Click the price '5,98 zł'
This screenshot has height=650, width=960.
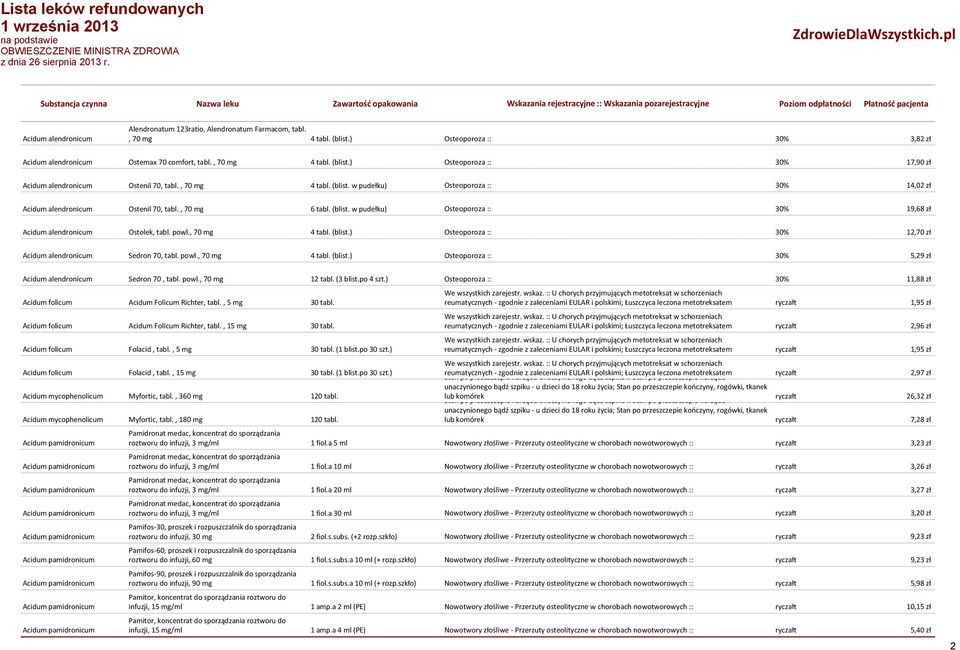tap(920, 583)
